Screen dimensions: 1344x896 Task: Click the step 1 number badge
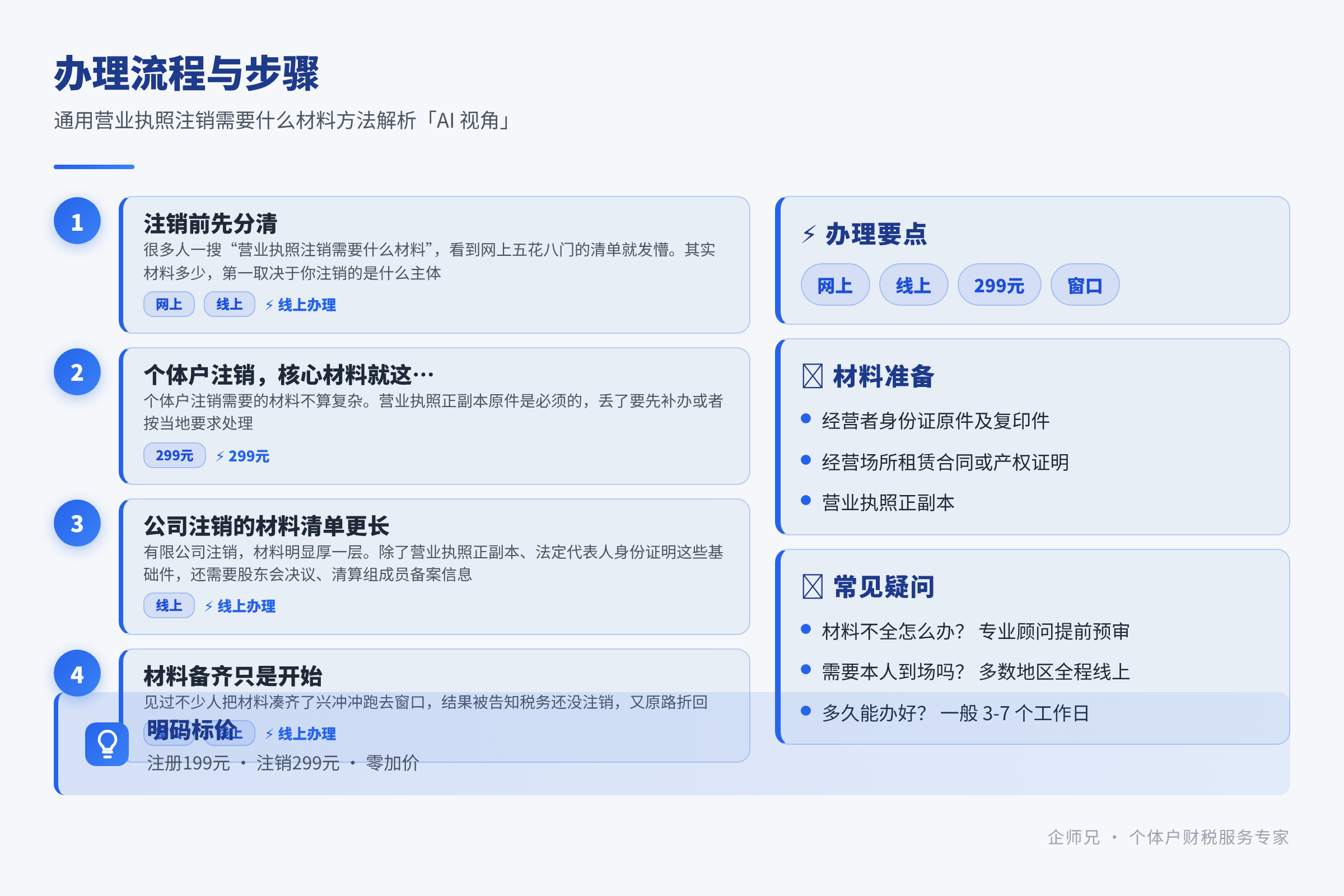pos(77,221)
